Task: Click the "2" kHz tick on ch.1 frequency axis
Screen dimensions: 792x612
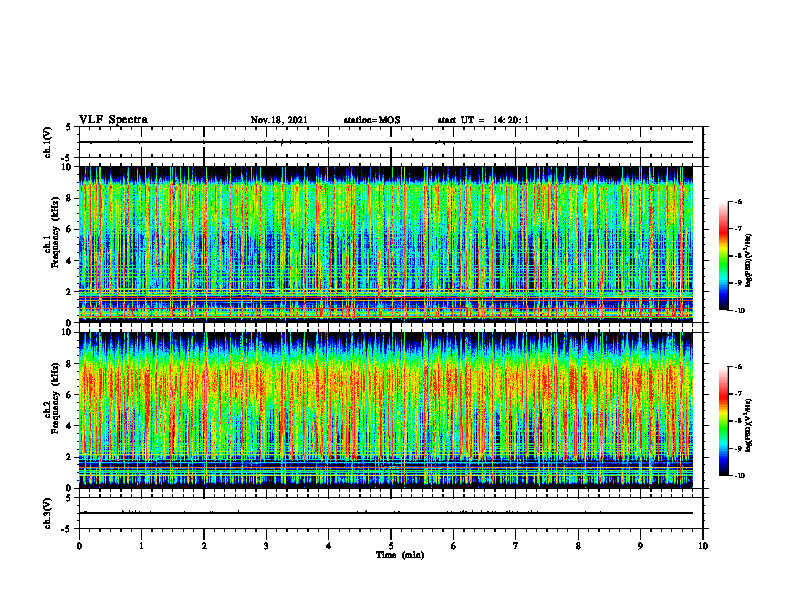Action: point(70,292)
